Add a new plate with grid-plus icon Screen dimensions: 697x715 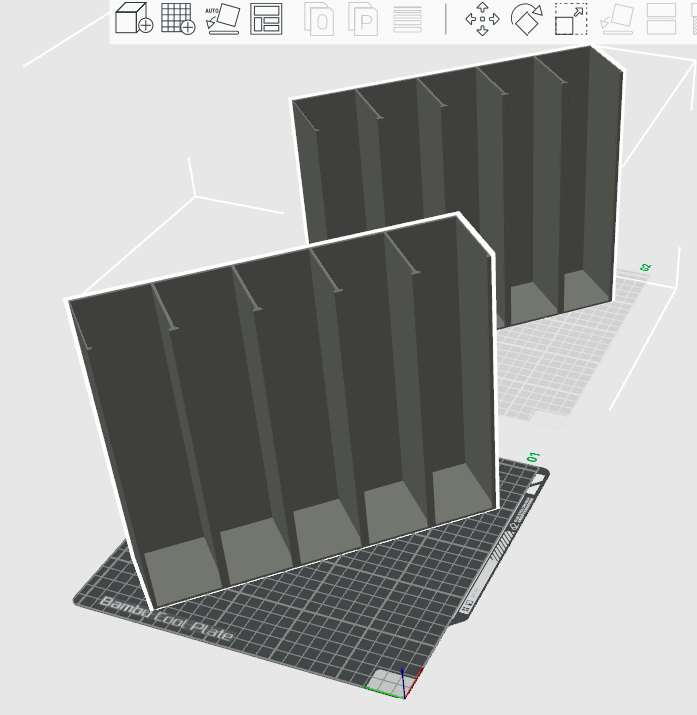point(178,18)
